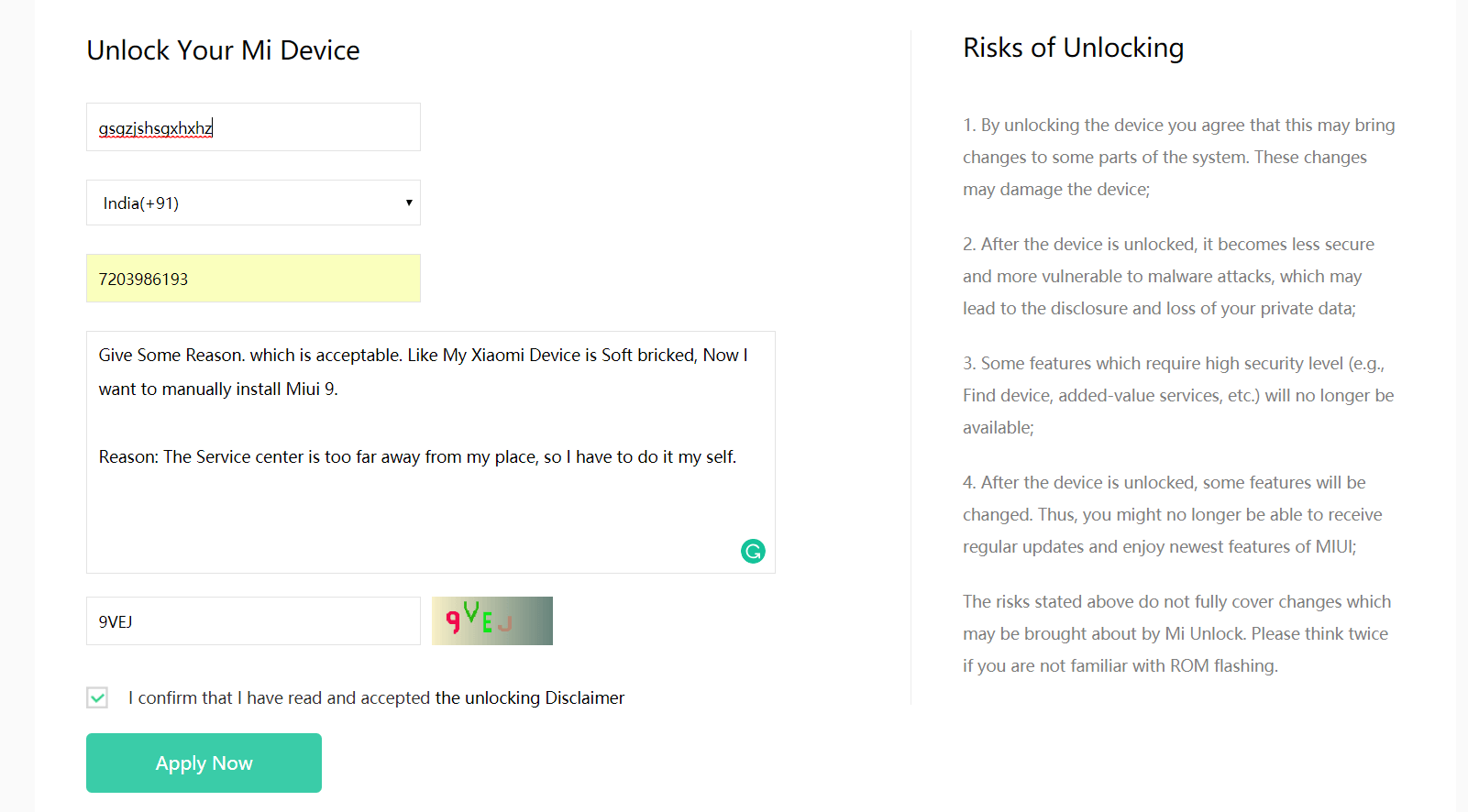Click the closing paragraph mentioning ROM flashing
Viewport: 1468px width, 812px height.
[x=1176, y=633]
